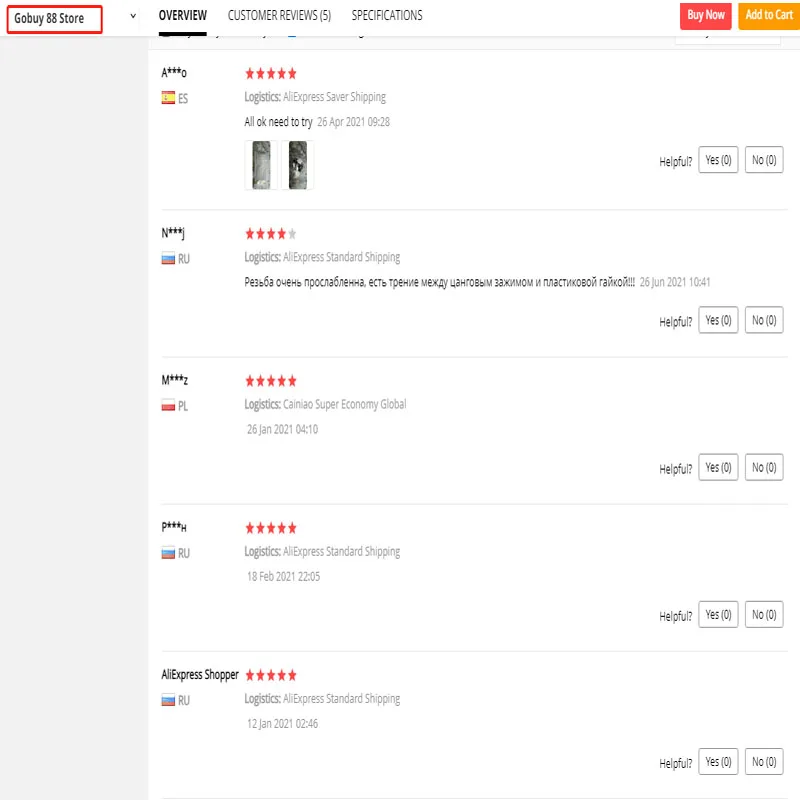800x800 pixels.
Task: Click the five-star rating on A***o's review
Action: click(x=271, y=74)
